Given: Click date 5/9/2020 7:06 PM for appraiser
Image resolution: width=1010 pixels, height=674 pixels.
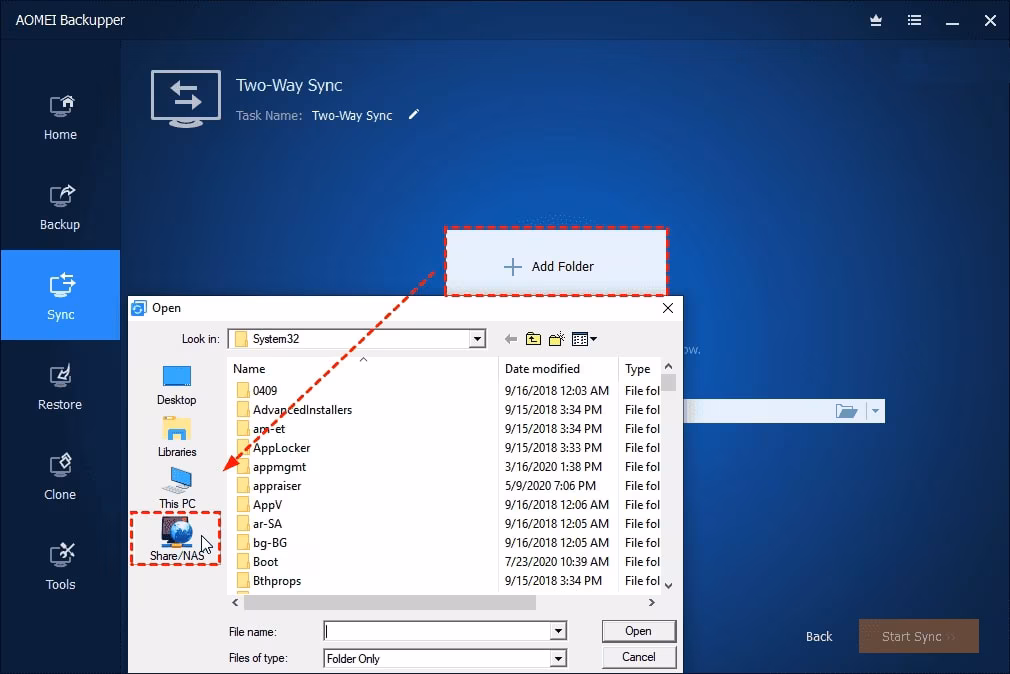Looking at the screenshot, I should pos(550,486).
